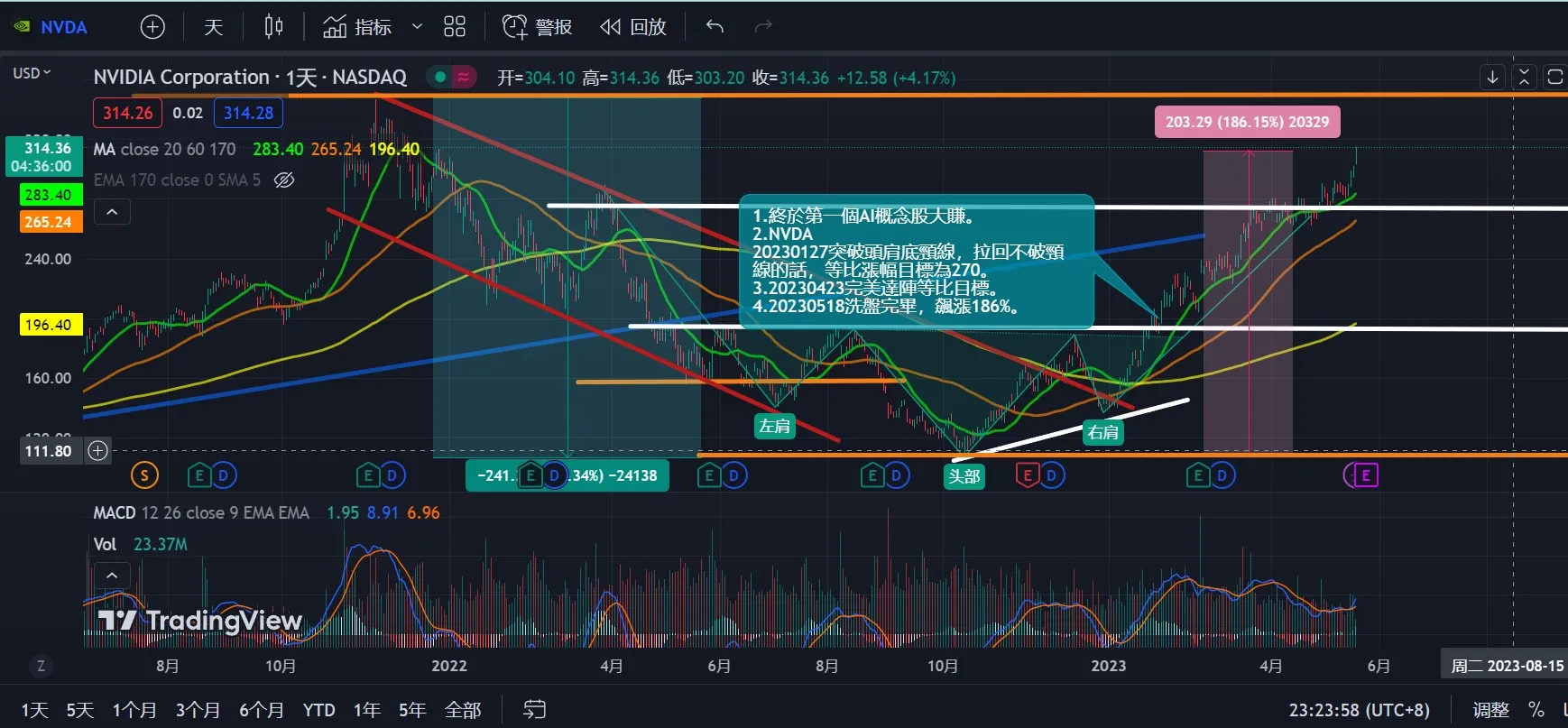
Task: Select the pink 203.29 (186.15%) measurement label
Action: (1247, 122)
